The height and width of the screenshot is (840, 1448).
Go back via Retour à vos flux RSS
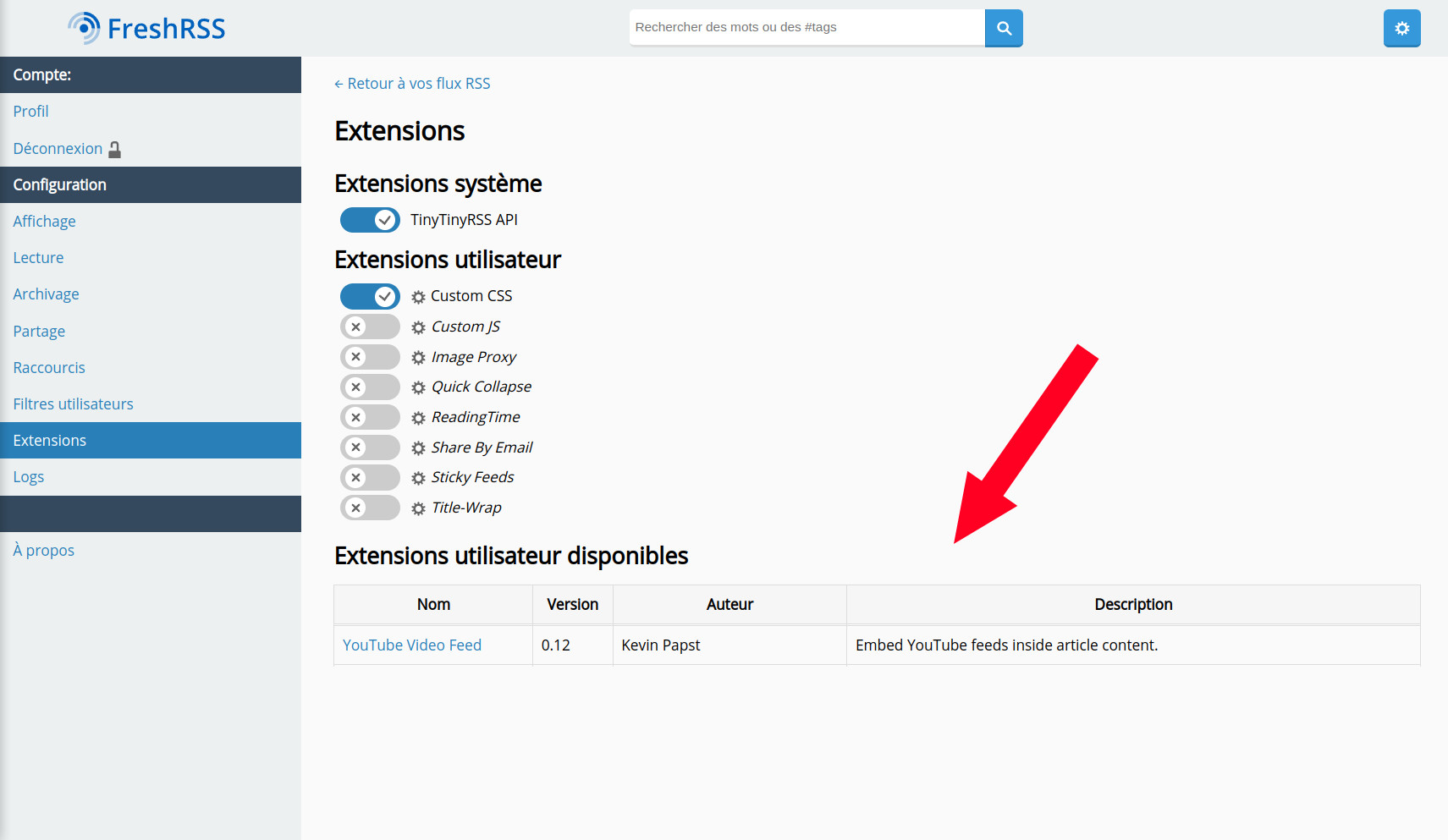(412, 84)
